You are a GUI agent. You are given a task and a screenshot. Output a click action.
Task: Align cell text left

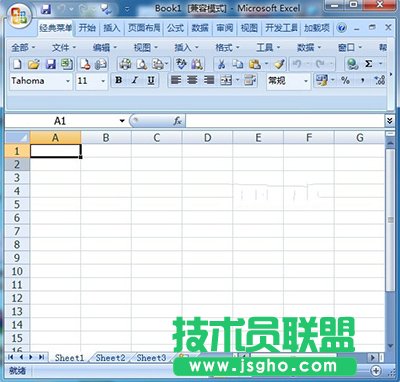pyautogui.click(x=176, y=80)
